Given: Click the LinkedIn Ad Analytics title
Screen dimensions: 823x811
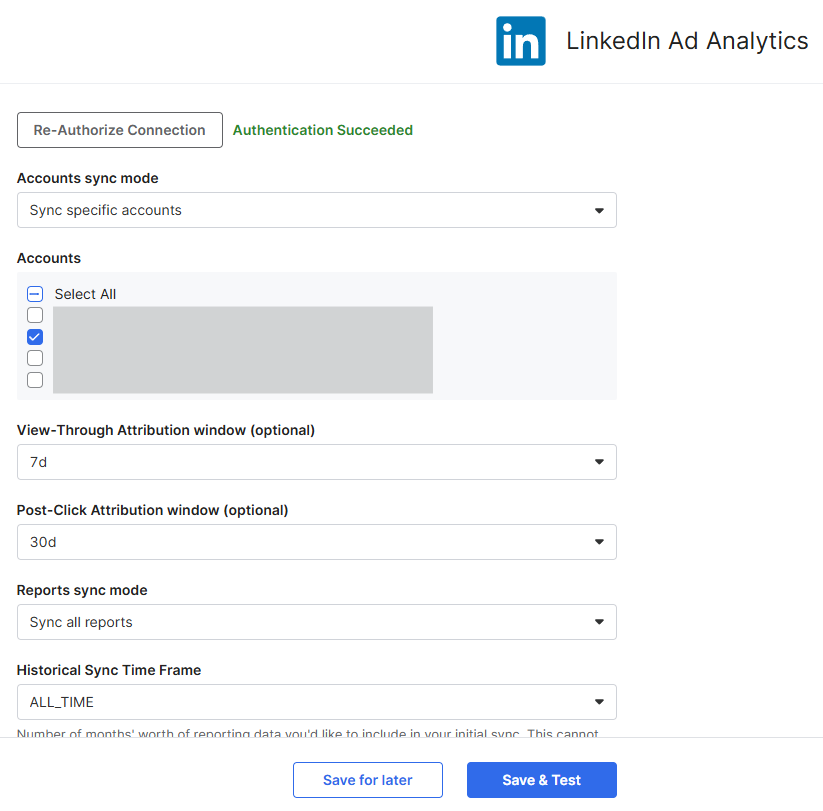Looking at the screenshot, I should [686, 41].
